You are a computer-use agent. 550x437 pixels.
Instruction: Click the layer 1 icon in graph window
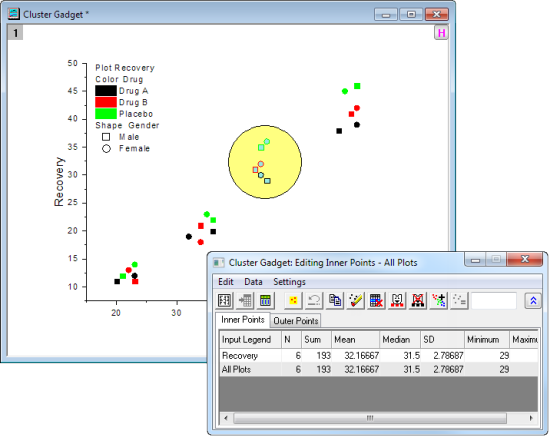[x=15, y=33]
